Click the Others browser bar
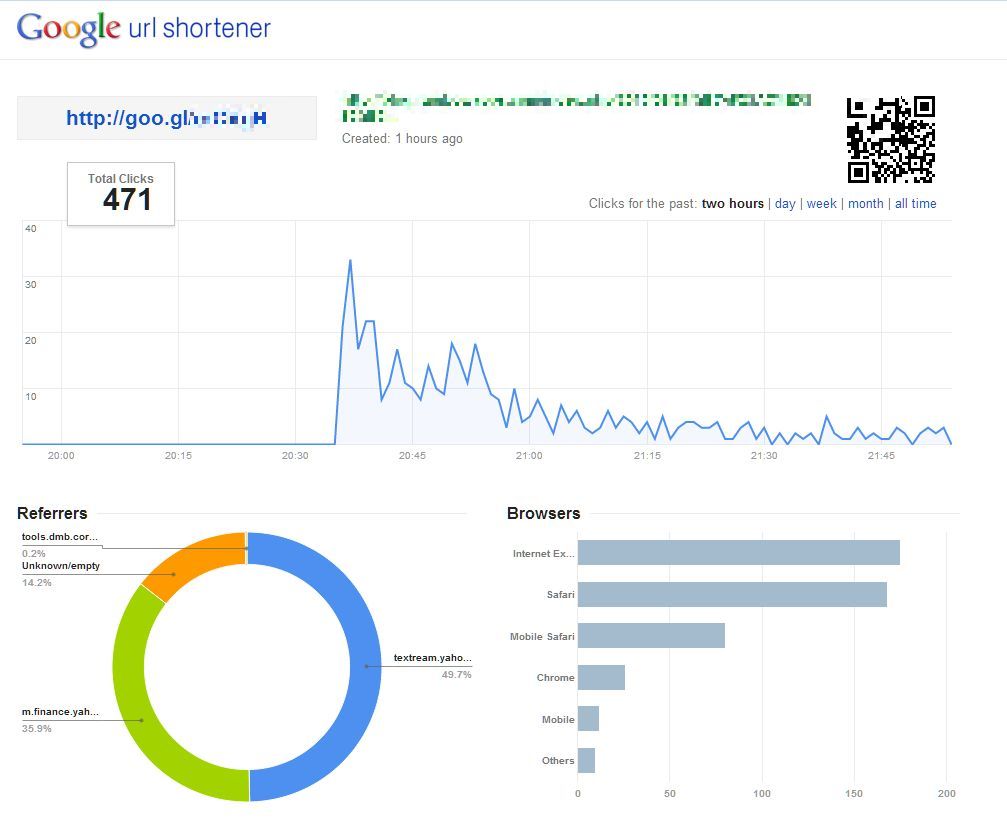1007x832 pixels. 586,760
